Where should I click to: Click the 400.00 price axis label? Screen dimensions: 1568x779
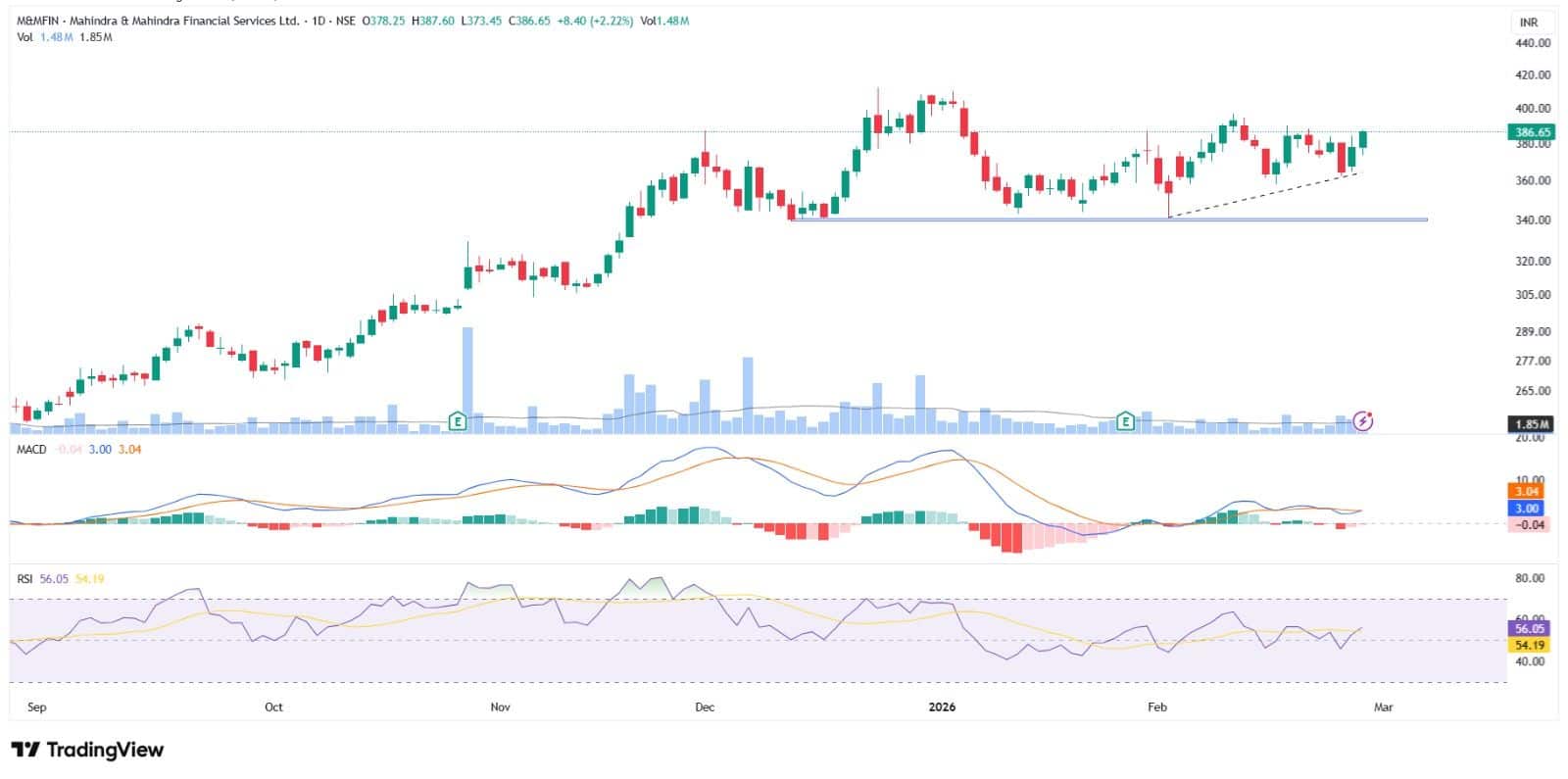click(1533, 109)
